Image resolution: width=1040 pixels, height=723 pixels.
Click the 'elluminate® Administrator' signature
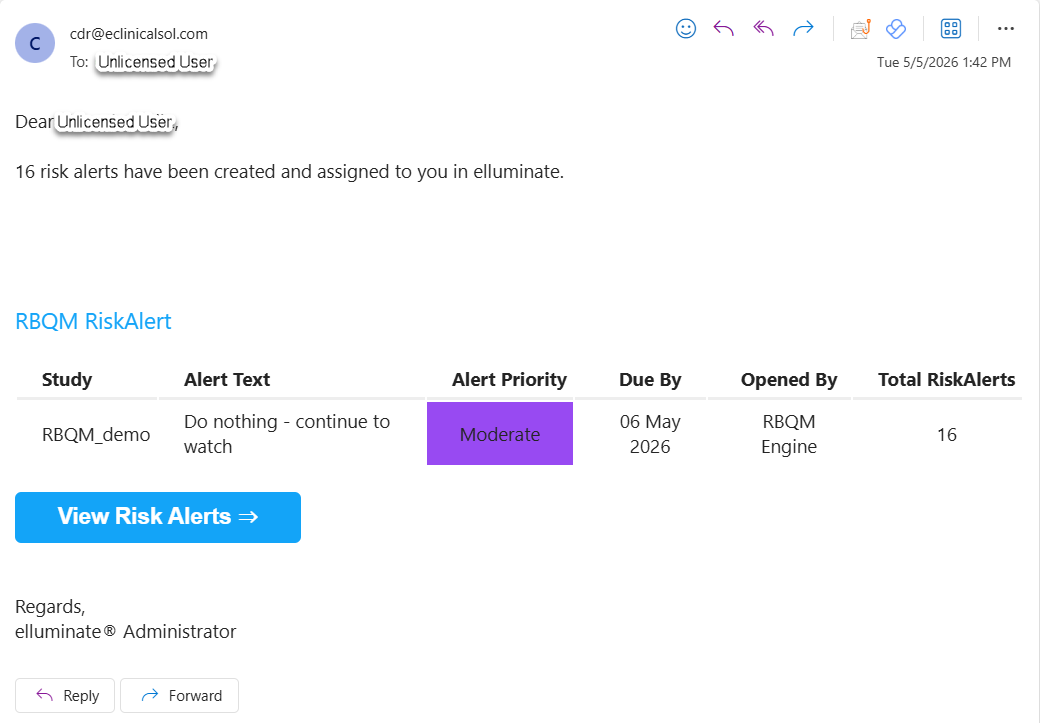[x=125, y=631]
